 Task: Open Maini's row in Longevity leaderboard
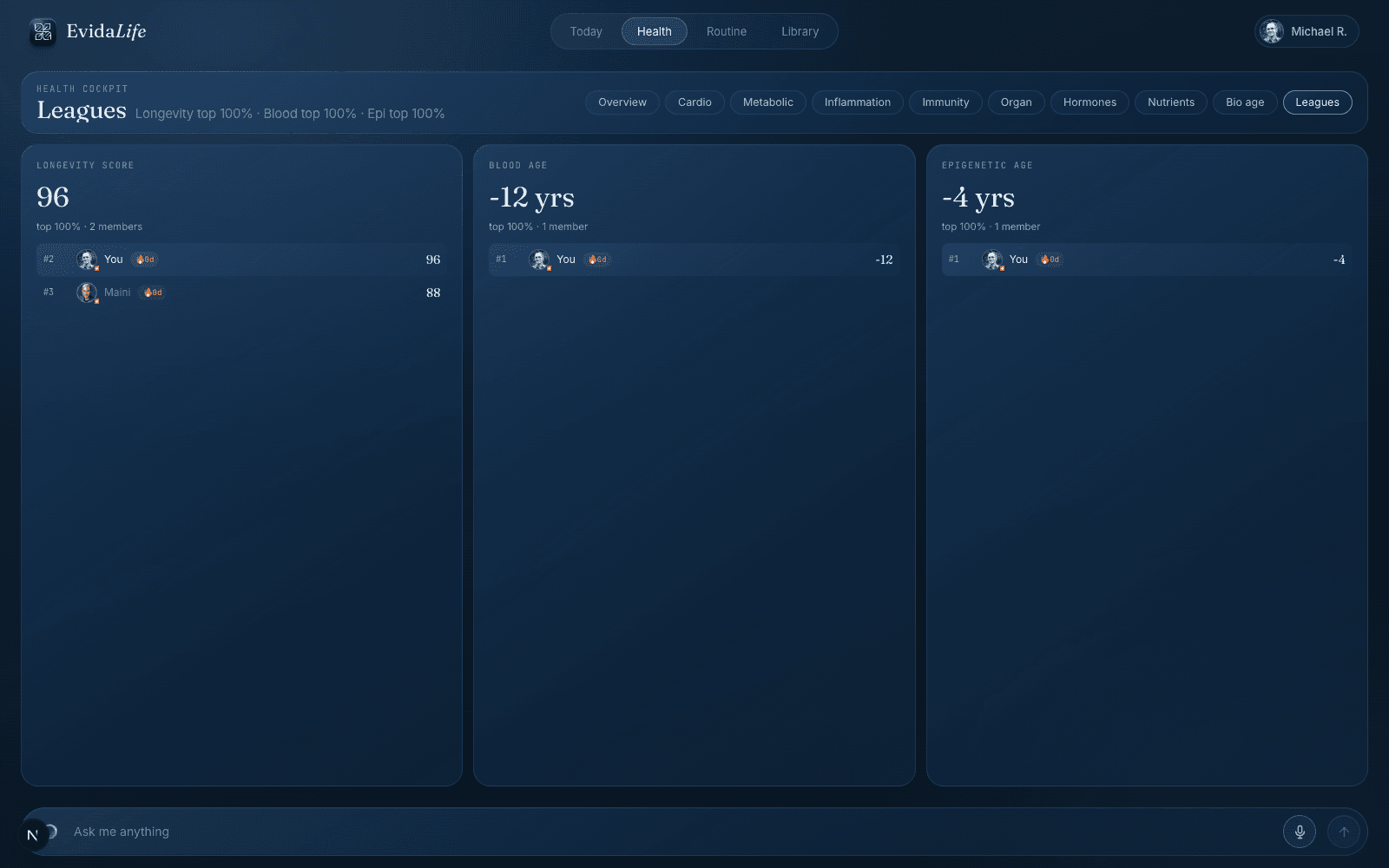(241, 293)
